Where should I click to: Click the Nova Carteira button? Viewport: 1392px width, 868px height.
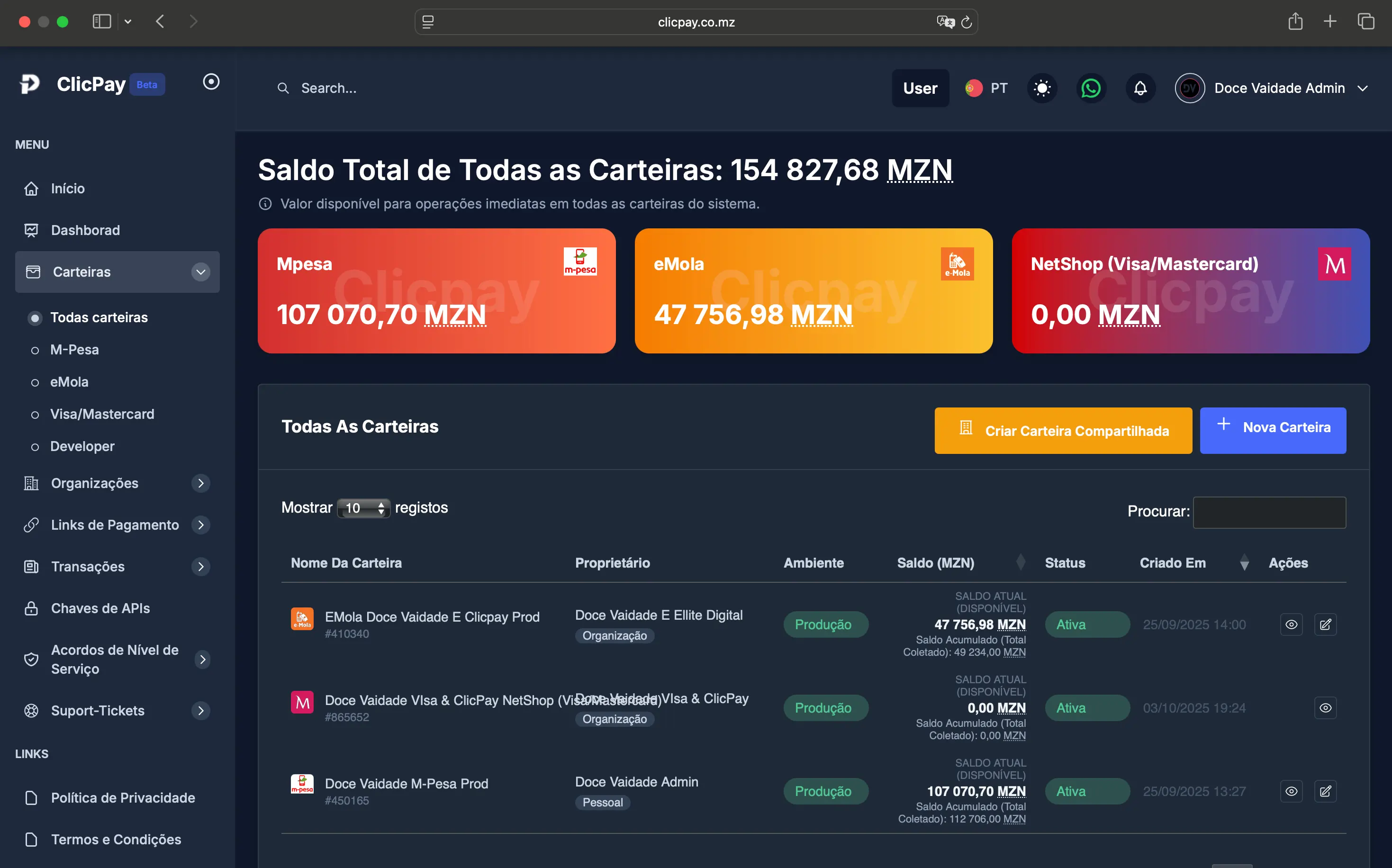(1273, 430)
